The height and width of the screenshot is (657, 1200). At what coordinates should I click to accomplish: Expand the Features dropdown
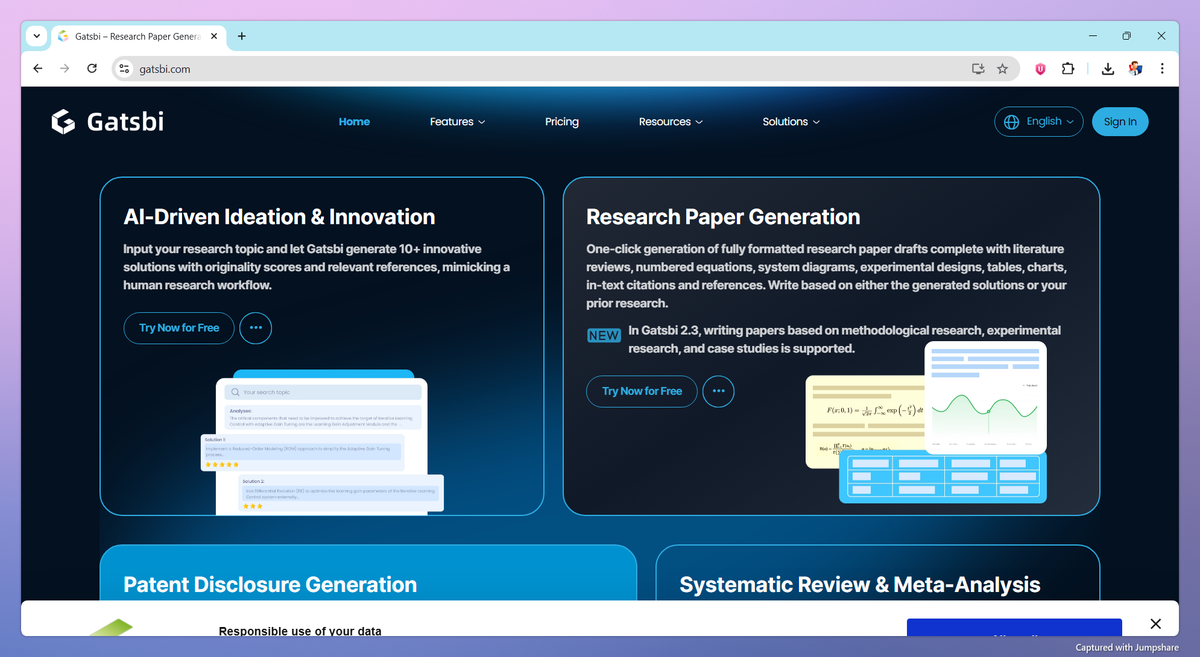(457, 121)
